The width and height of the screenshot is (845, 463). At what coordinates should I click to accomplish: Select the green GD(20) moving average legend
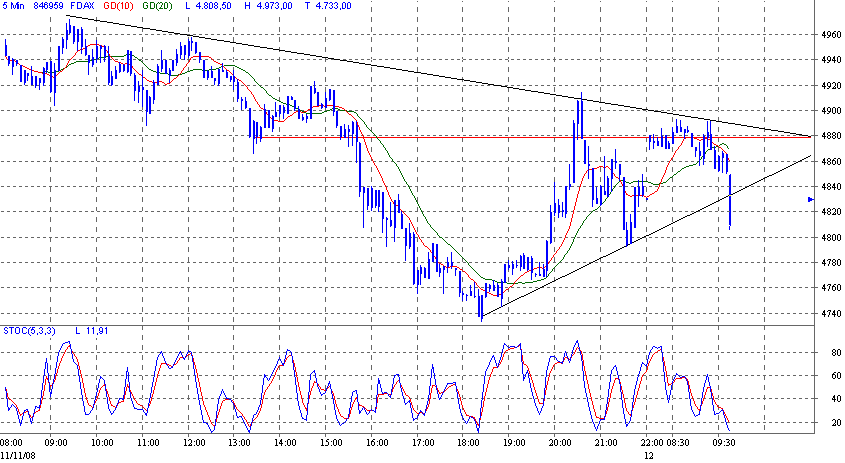pyautogui.click(x=157, y=6)
